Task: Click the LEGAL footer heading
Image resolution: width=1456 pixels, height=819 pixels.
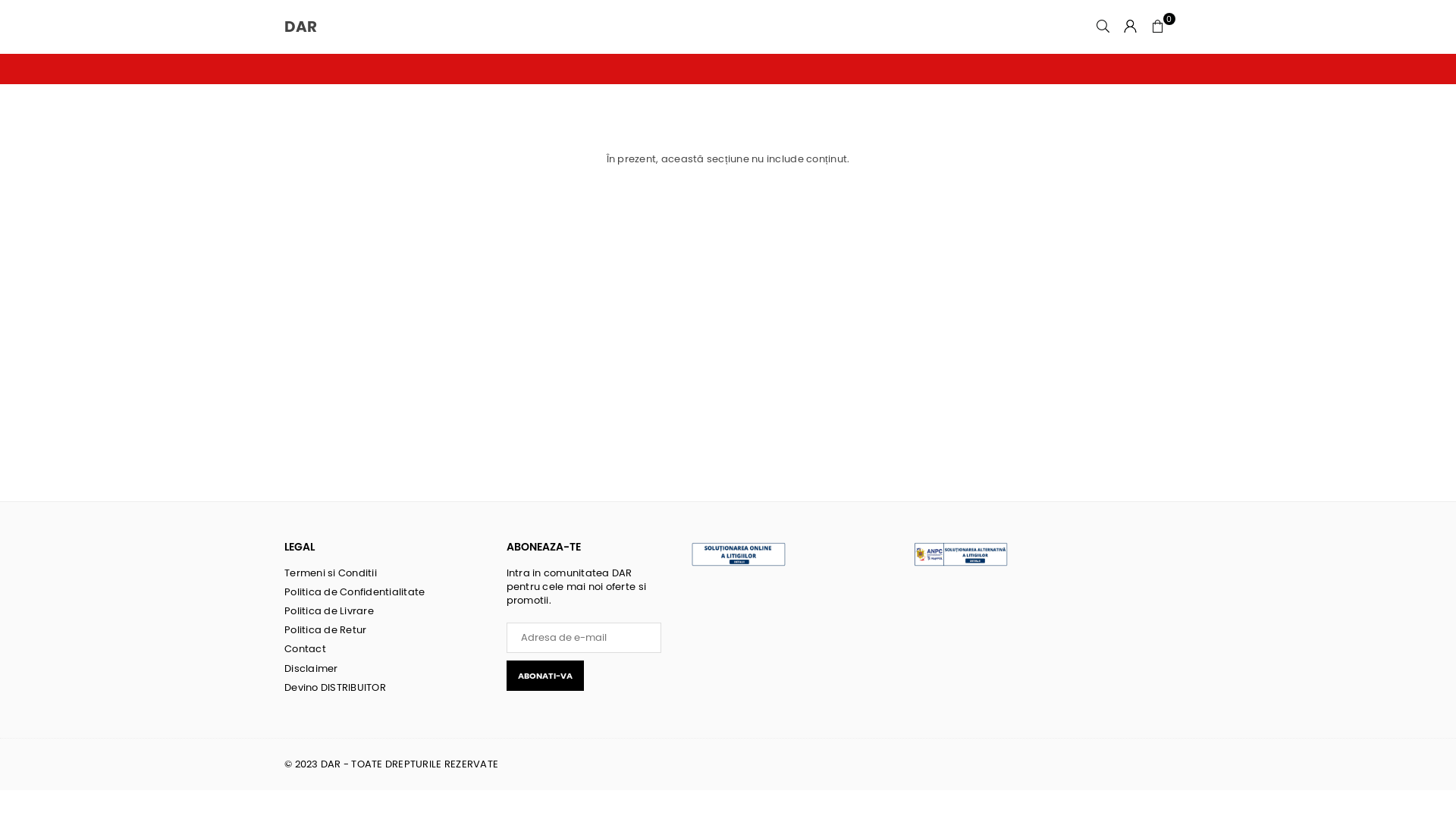Action: (x=300, y=547)
